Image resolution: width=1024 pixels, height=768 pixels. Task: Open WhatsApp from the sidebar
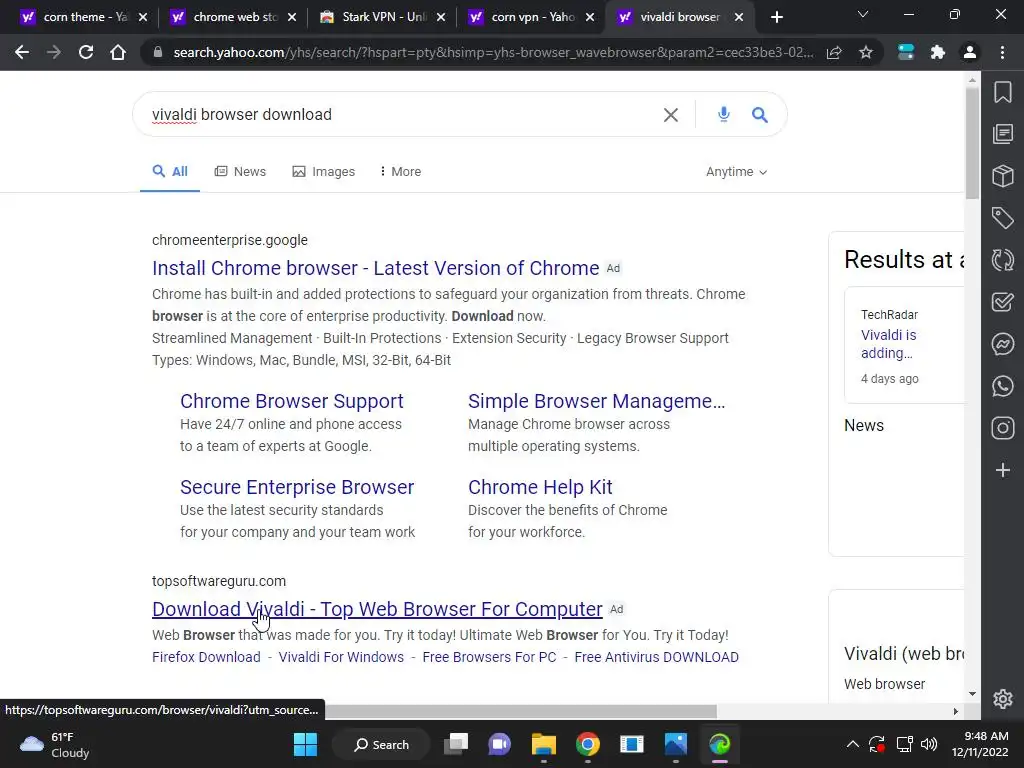tap(1003, 386)
